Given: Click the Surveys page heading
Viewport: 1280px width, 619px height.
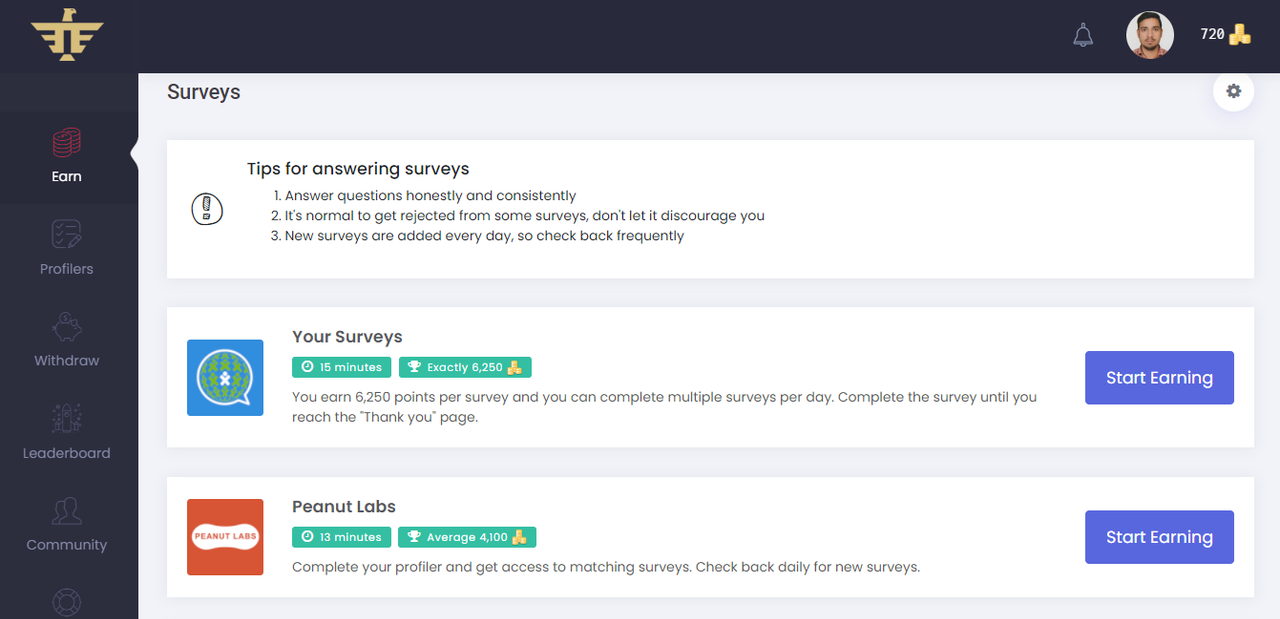Looking at the screenshot, I should click(x=204, y=92).
